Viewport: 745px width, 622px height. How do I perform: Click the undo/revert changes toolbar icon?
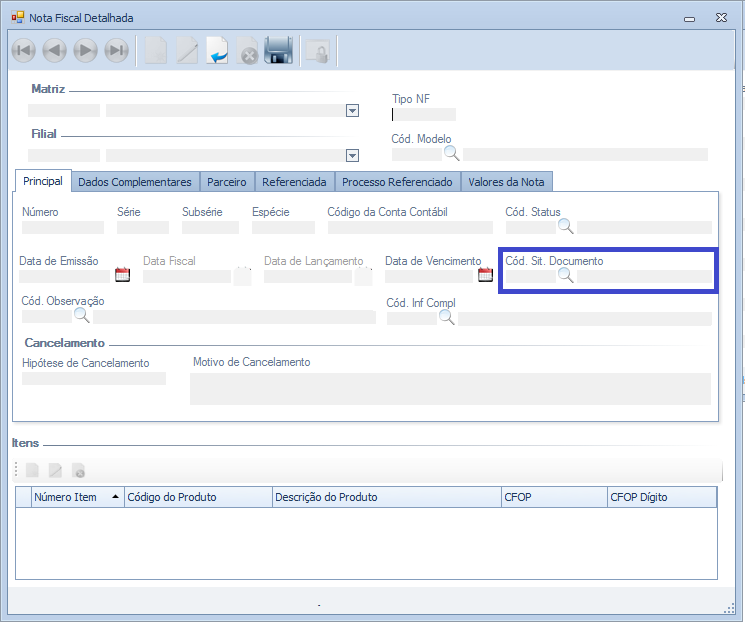(217, 51)
